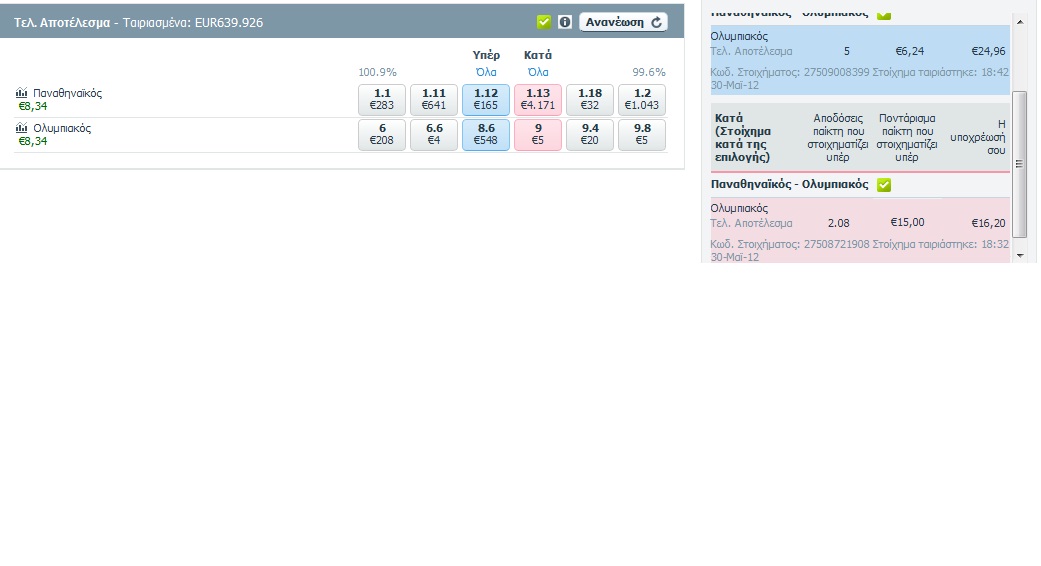This screenshot has width=1041, height=566.
Task: Toggle checkmark in top bet slip heading
Action: click(x=884, y=15)
